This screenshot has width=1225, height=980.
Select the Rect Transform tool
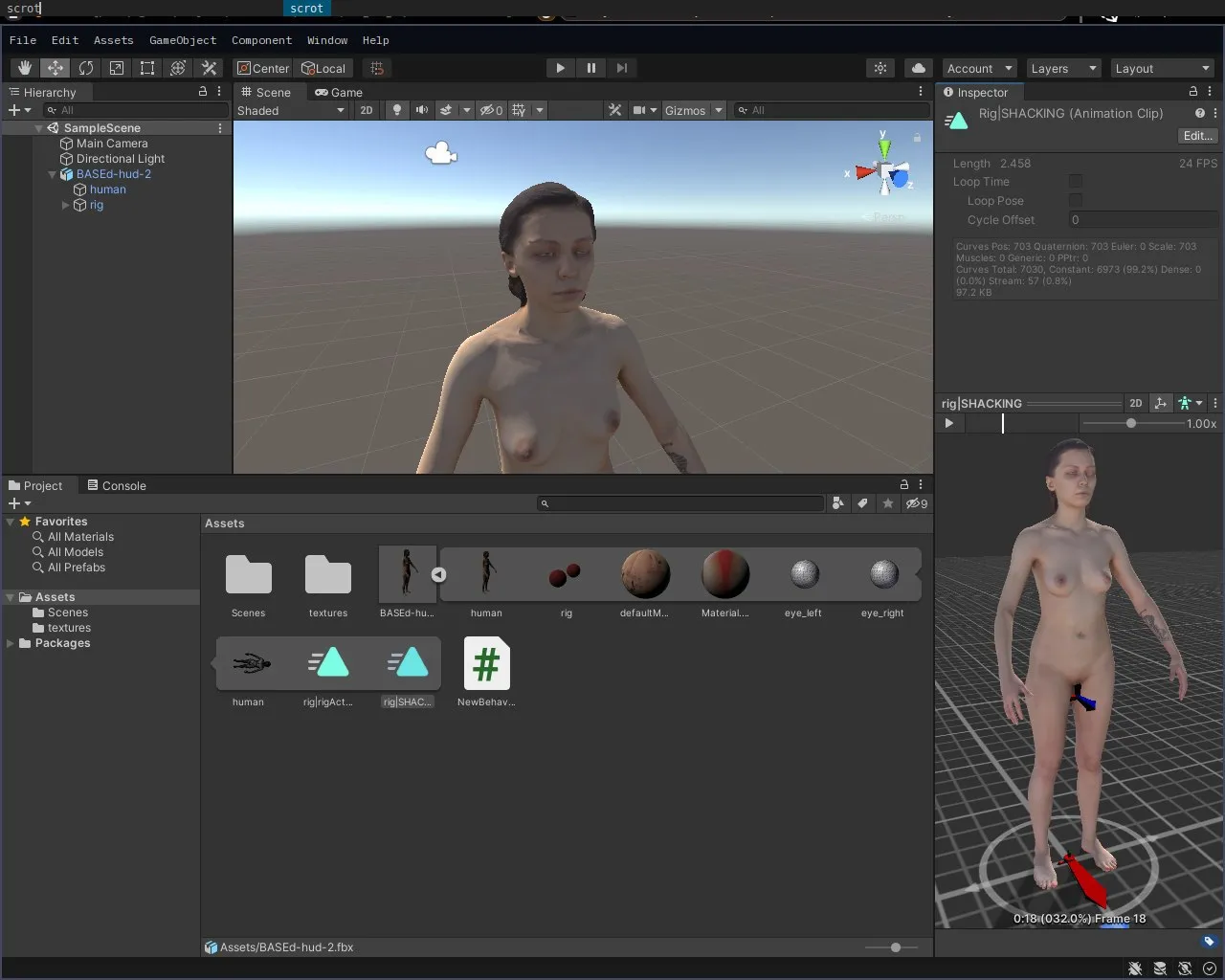click(147, 68)
